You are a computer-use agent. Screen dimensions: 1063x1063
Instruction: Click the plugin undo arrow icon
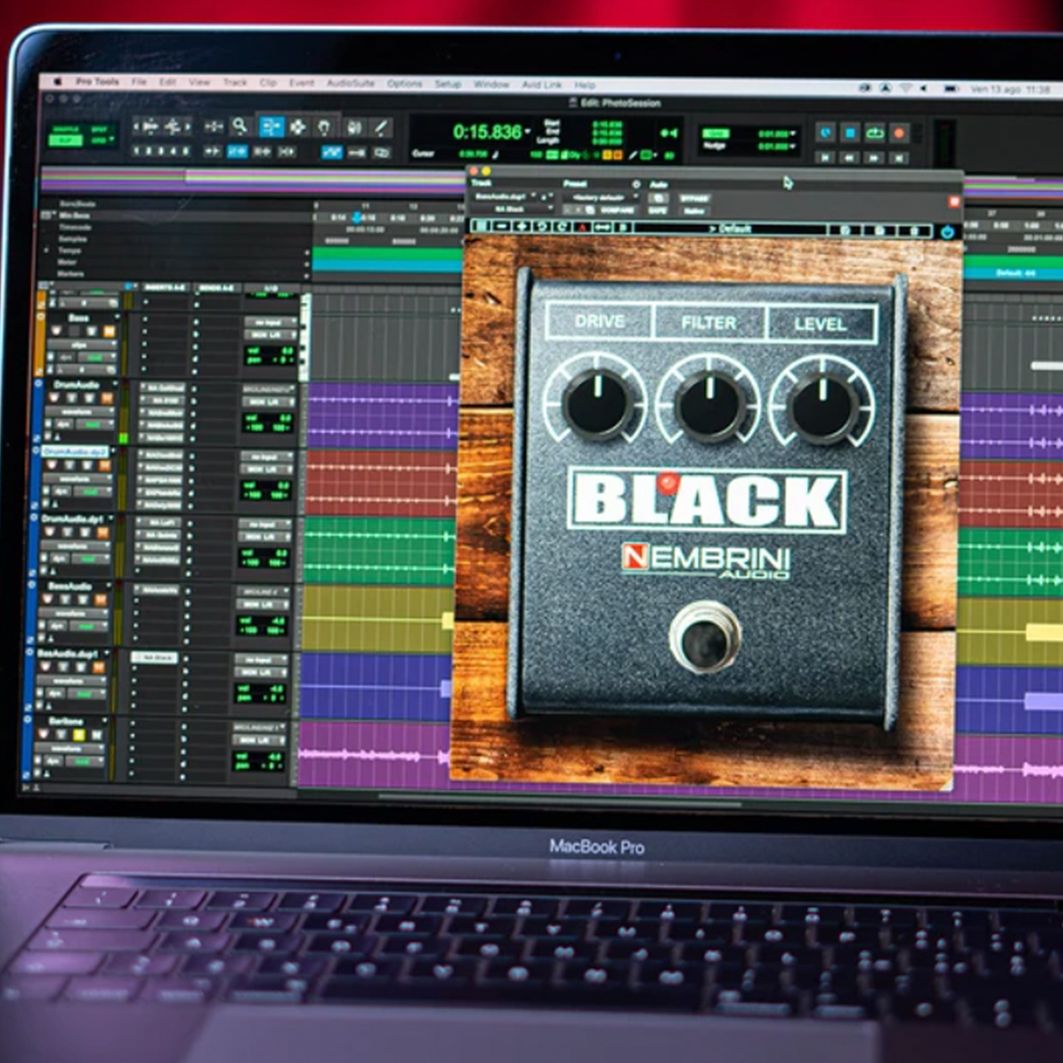(542, 226)
